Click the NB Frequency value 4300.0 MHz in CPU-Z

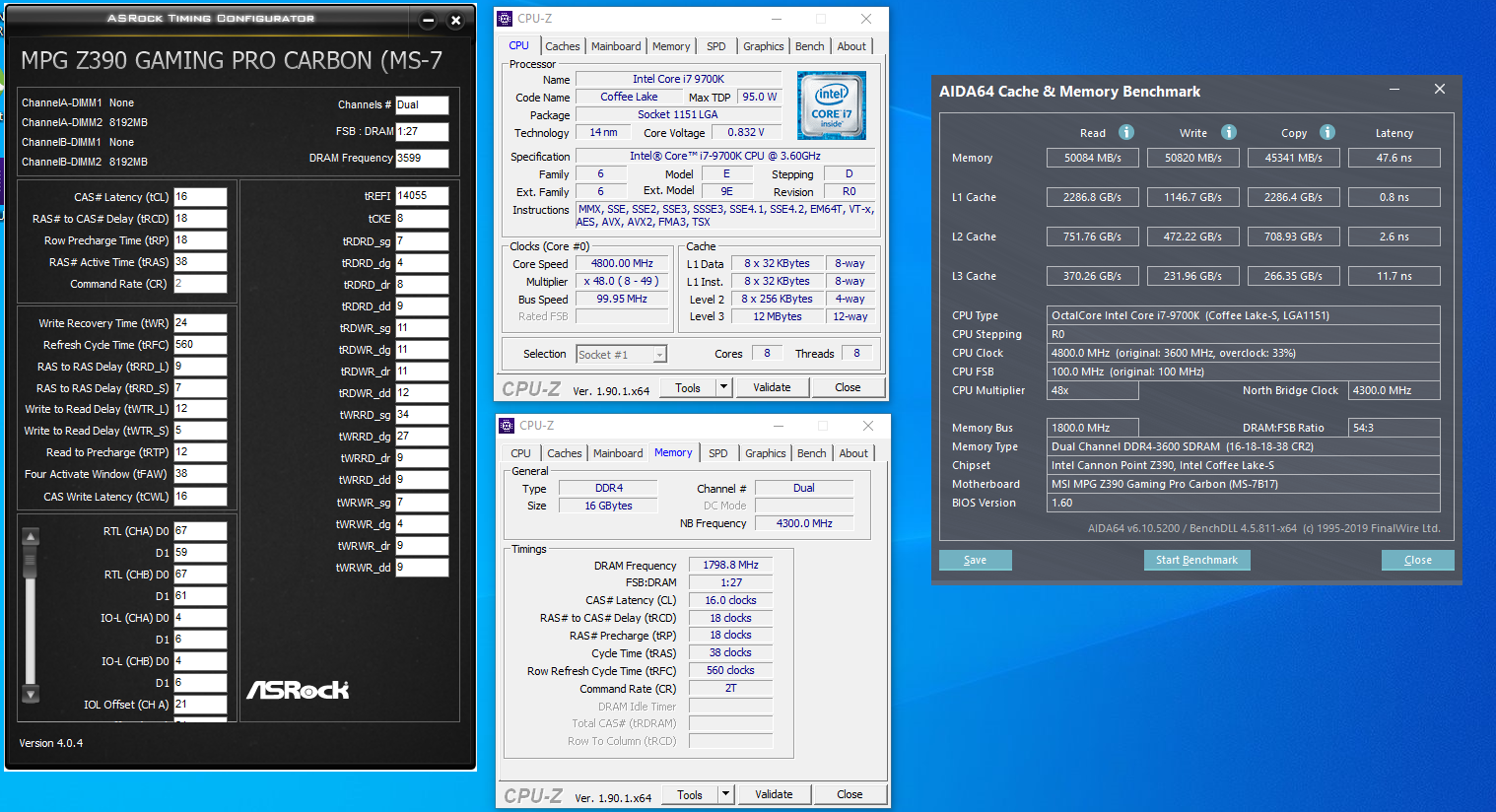click(x=804, y=523)
